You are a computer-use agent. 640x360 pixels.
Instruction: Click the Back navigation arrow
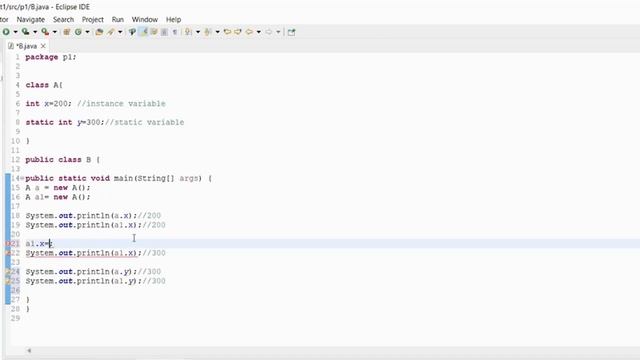[249, 32]
